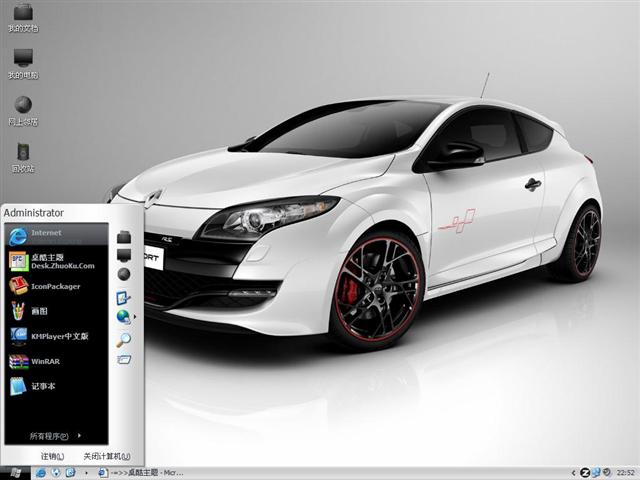Image resolution: width=640 pixels, height=480 pixels.
Task: Open the Run icon in Start menu sidebar
Action: 124,360
